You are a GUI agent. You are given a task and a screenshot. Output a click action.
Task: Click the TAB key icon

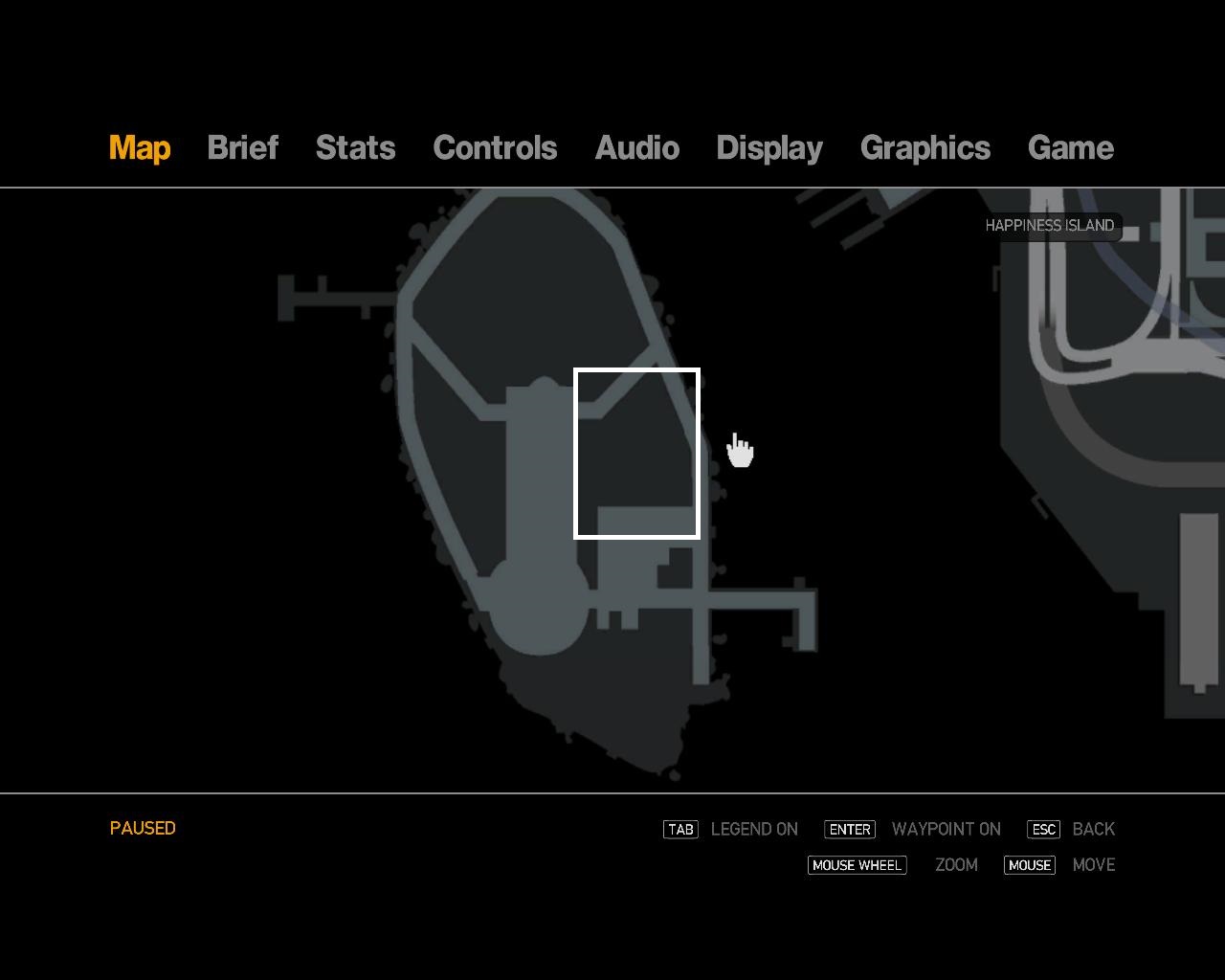click(680, 829)
